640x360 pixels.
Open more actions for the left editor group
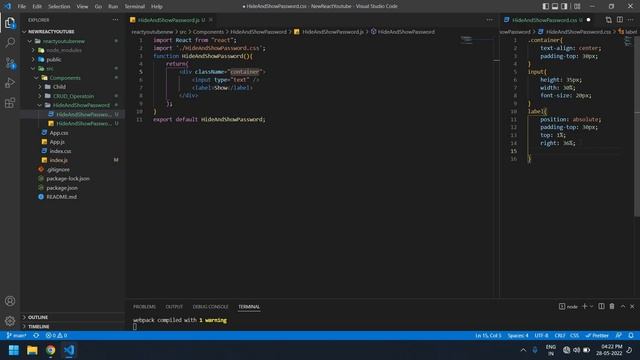pyautogui.click(x=489, y=20)
